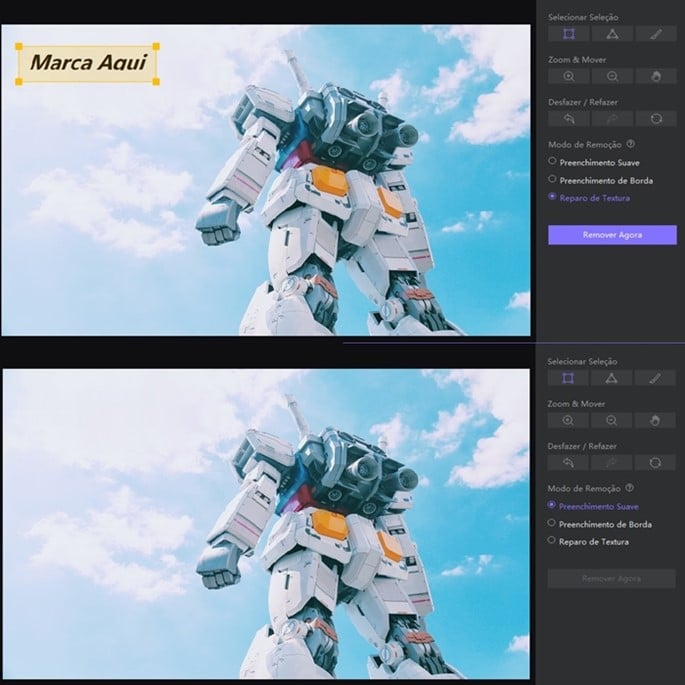Choose the polygon selection tool in upper panel
Viewport: 685px width, 685px height.
(612, 34)
